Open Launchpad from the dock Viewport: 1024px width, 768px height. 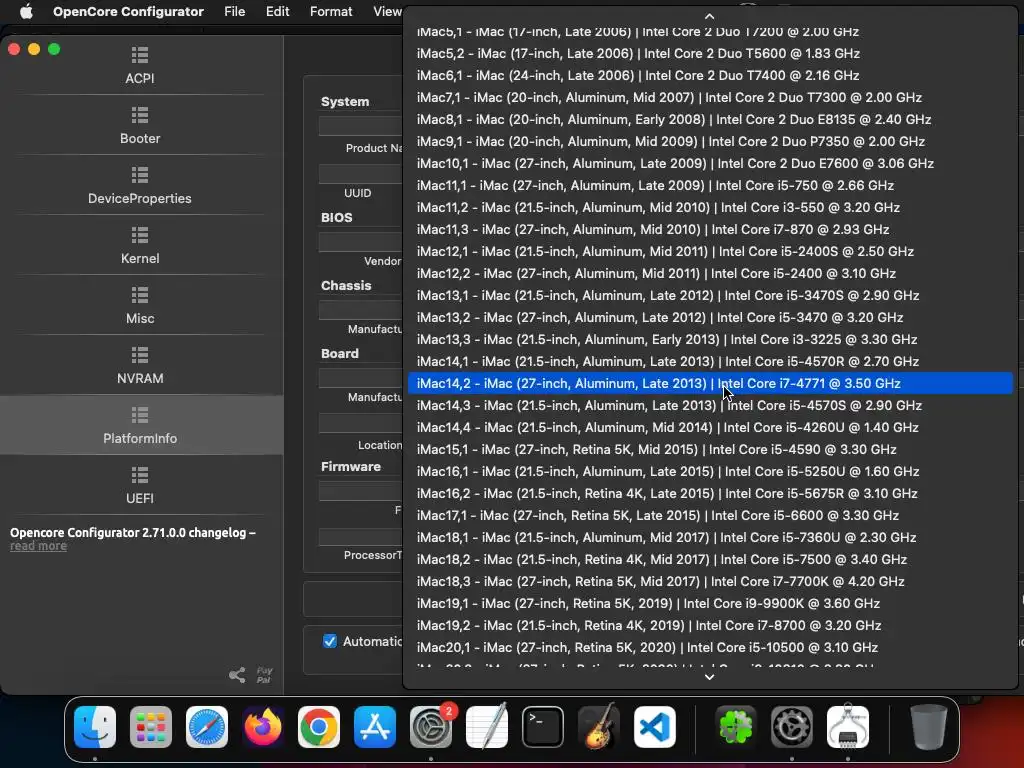point(151,727)
